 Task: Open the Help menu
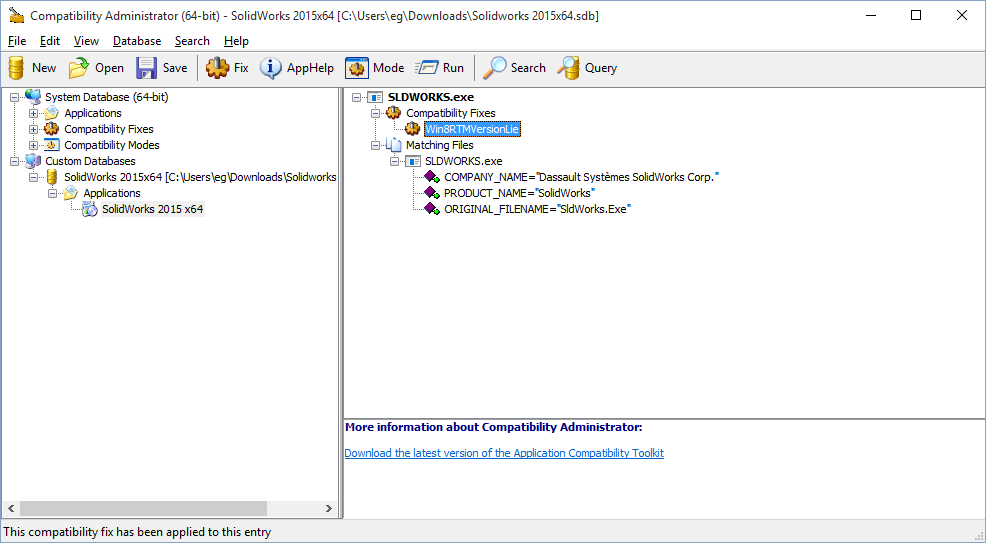click(x=236, y=41)
